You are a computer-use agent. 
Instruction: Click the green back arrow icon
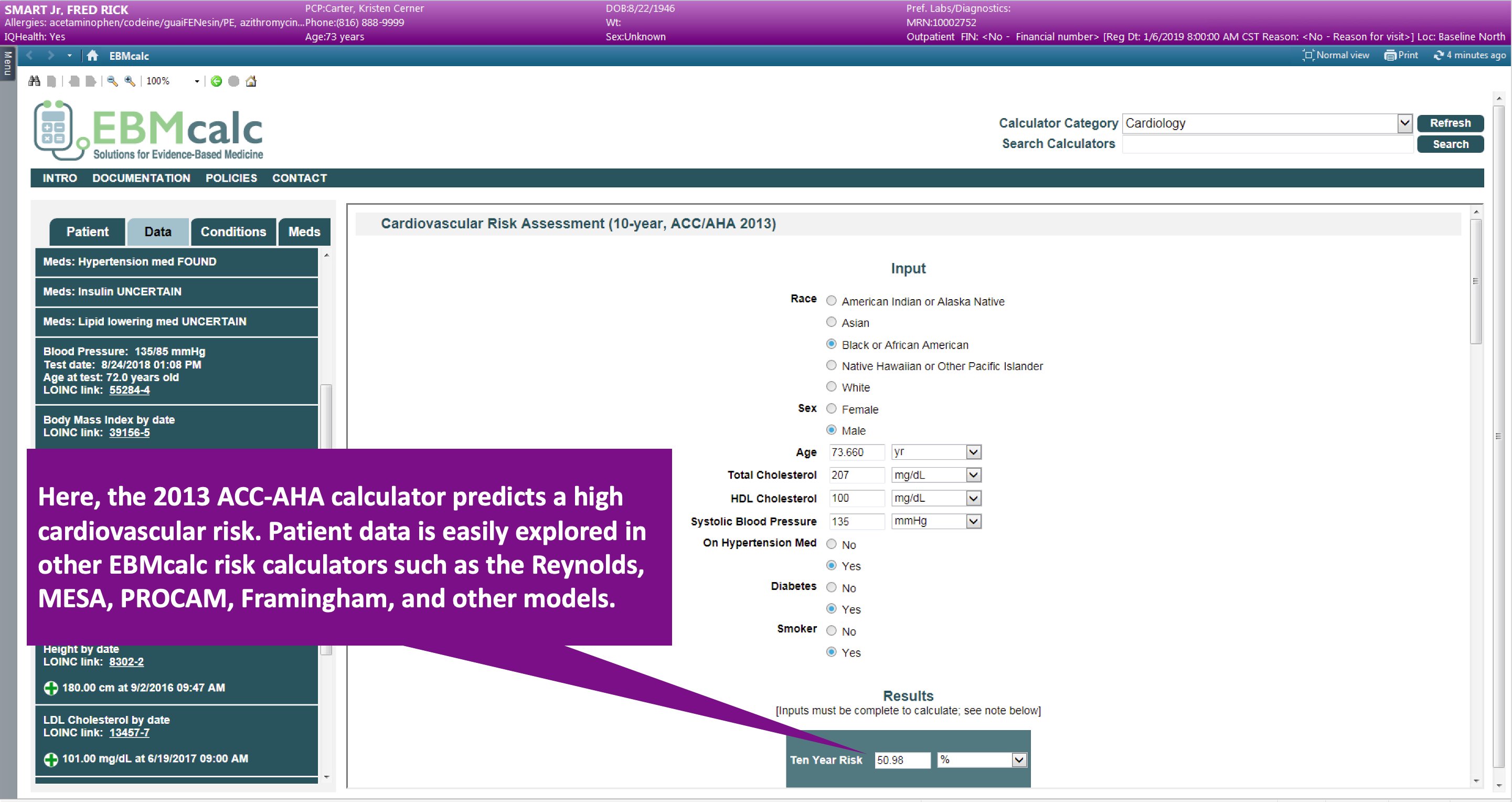[217, 81]
